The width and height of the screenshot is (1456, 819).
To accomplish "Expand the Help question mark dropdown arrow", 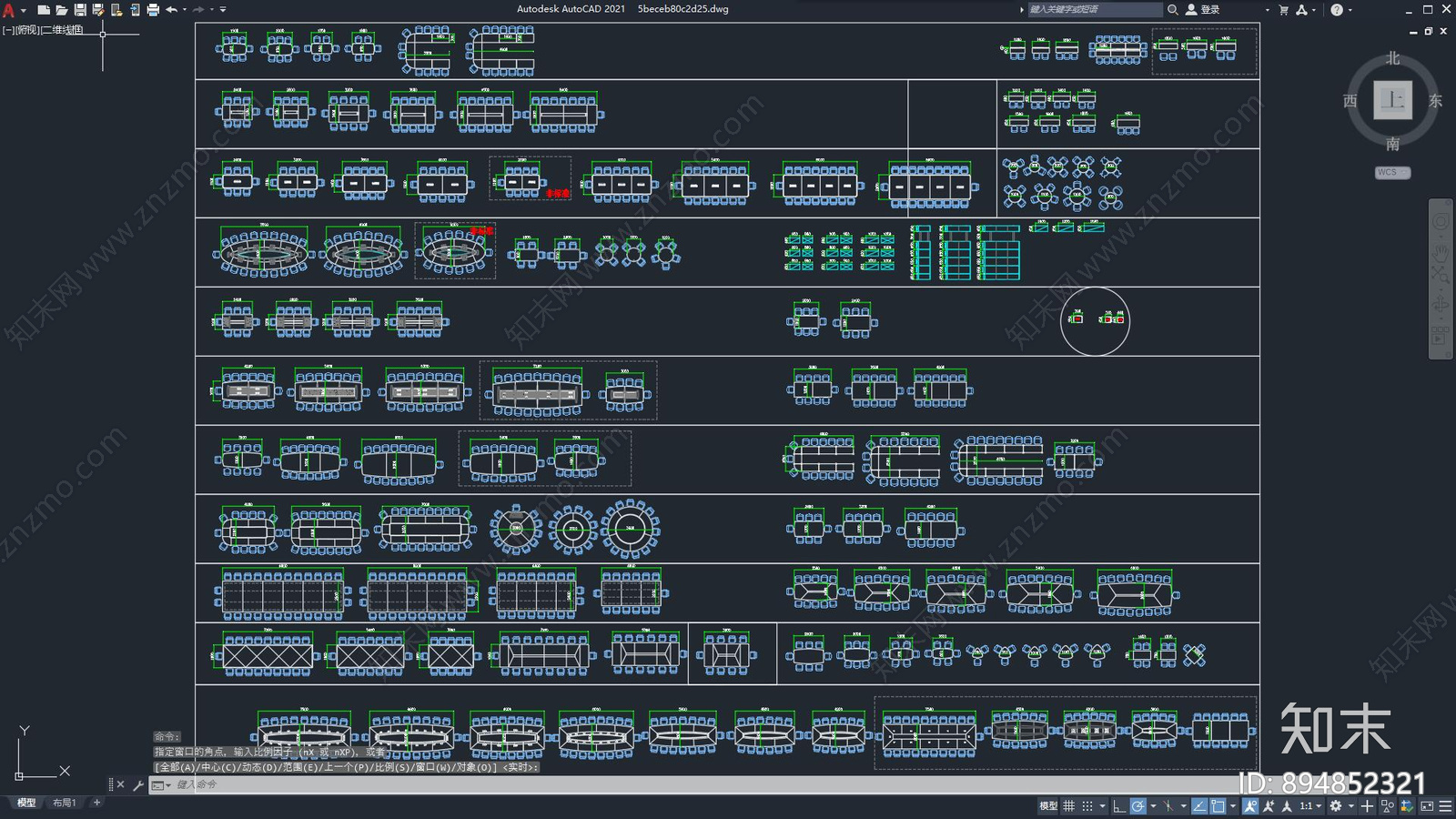I will pos(1350,10).
